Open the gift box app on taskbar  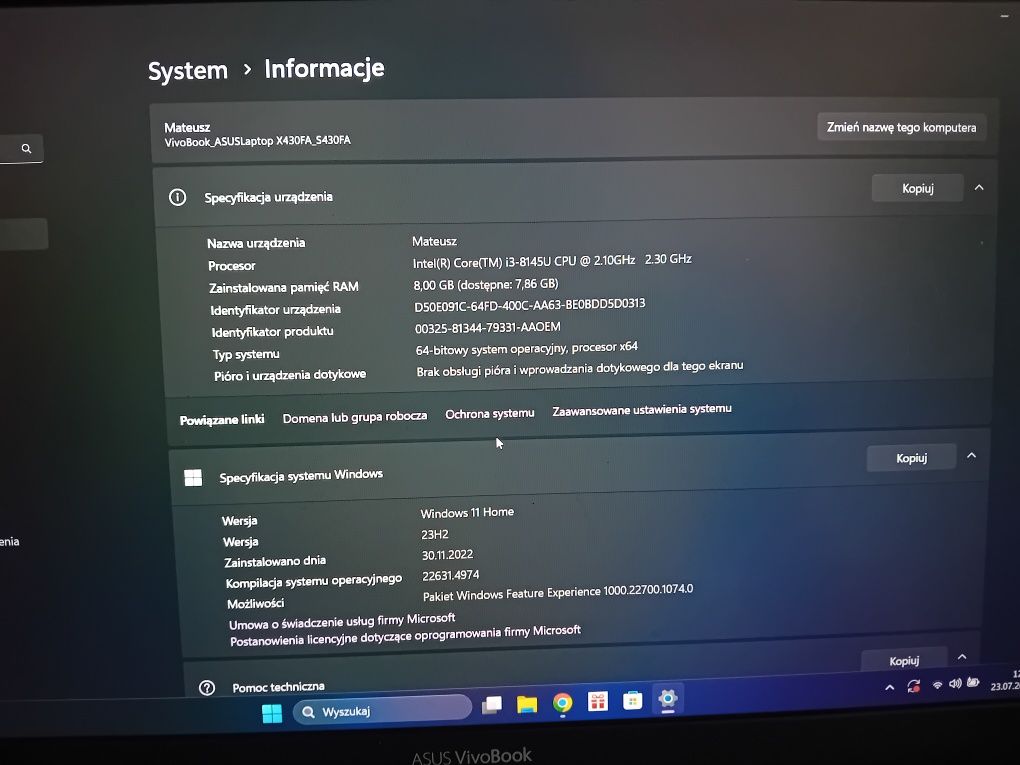point(597,701)
